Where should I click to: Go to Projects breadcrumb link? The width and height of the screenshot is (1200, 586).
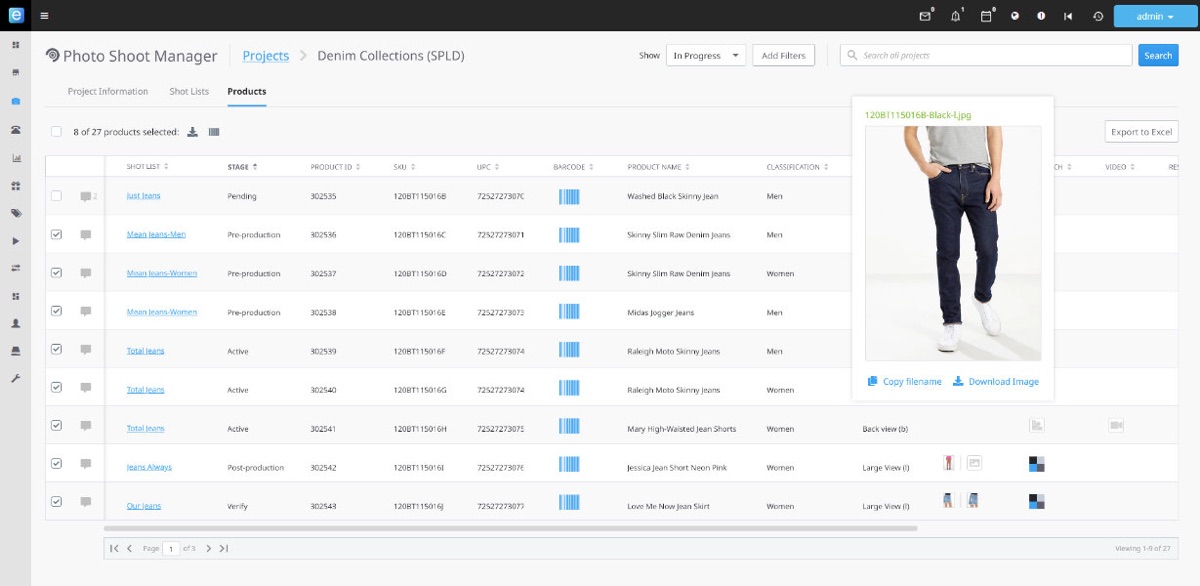pyautogui.click(x=266, y=56)
